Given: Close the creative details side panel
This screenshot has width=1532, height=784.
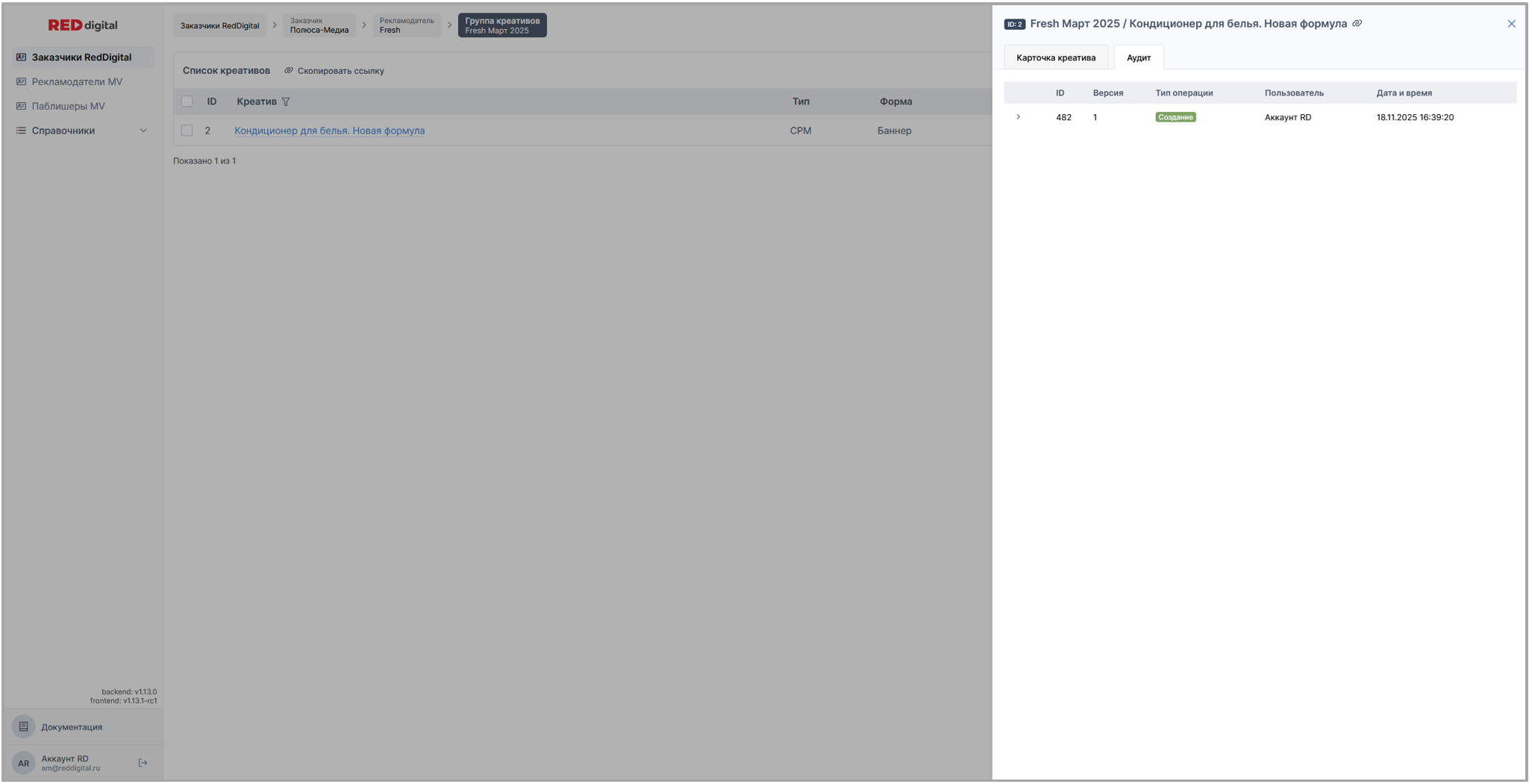Looking at the screenshot, I should click(1511, 24).
